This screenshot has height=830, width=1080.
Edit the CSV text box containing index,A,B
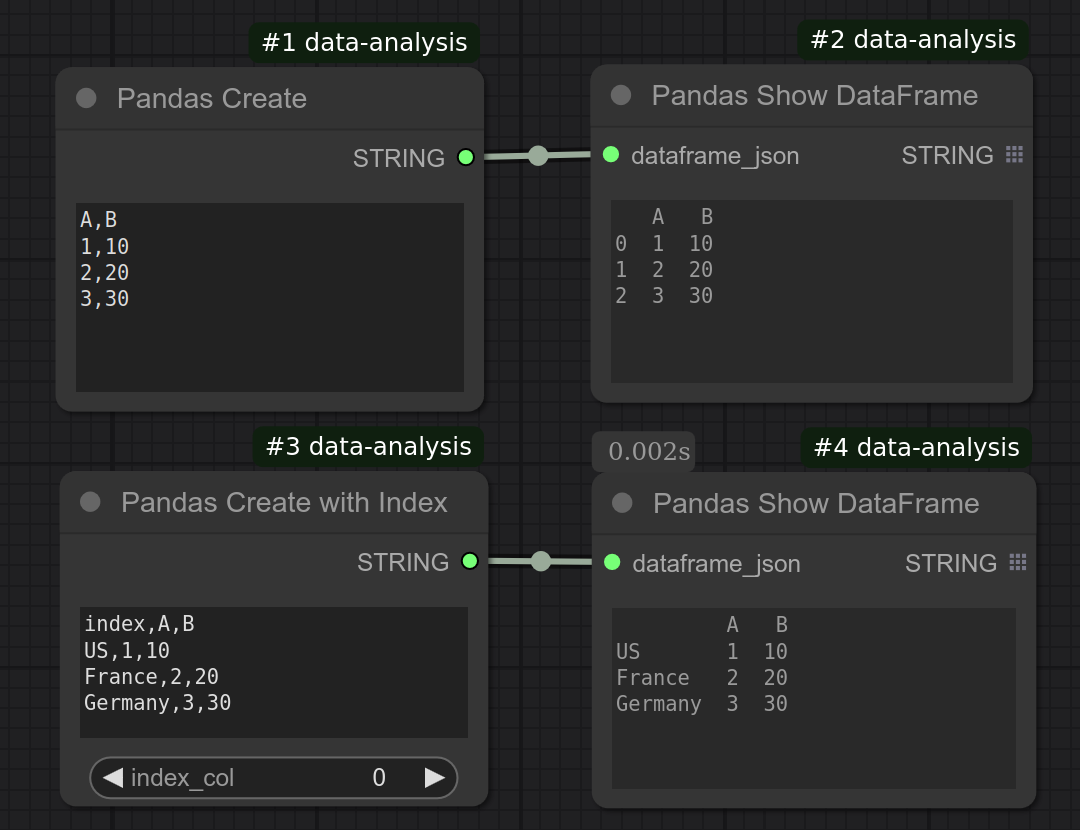click(x=273, y=672)
